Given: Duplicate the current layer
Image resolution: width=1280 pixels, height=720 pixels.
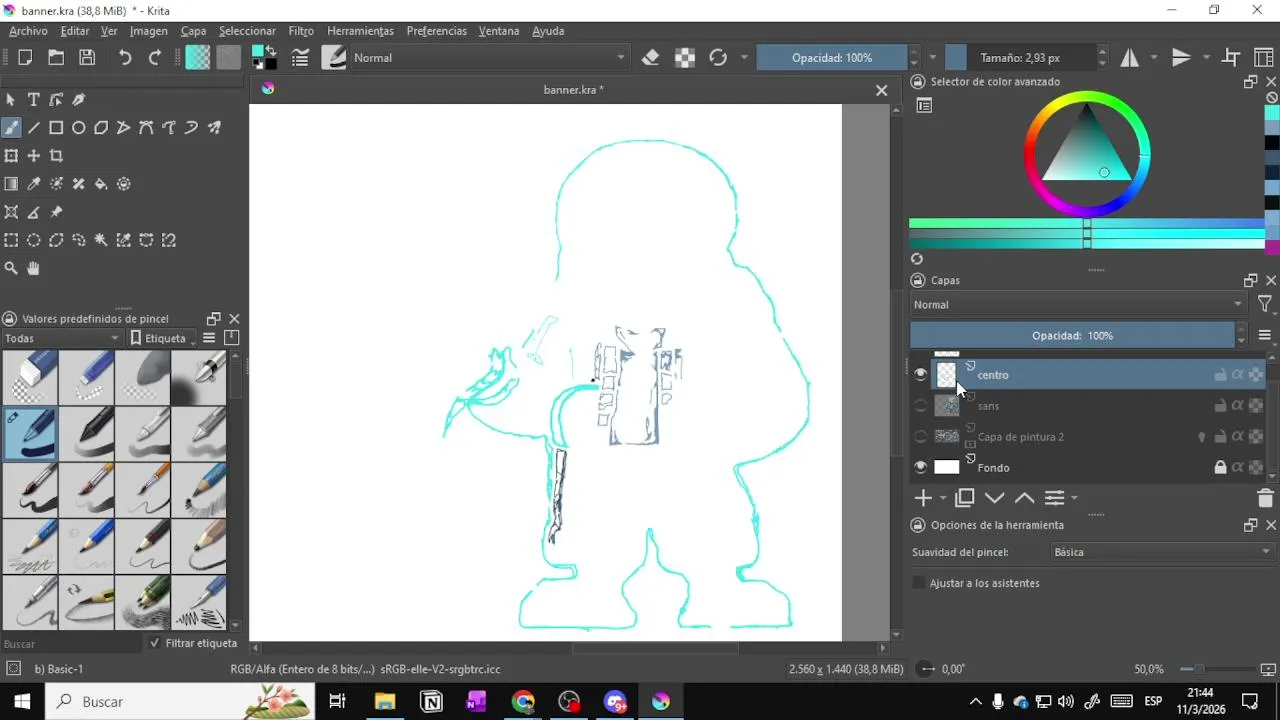Looking at the screenshot, I should click(x=965, y=497).
